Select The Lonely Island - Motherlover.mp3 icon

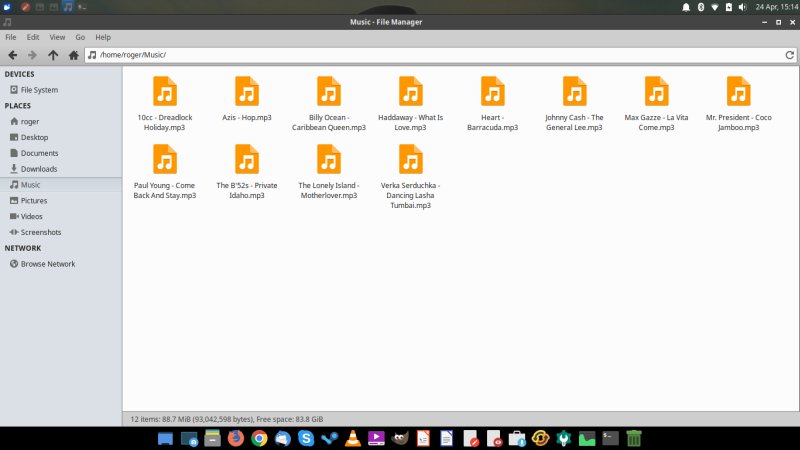pos(329,159)
